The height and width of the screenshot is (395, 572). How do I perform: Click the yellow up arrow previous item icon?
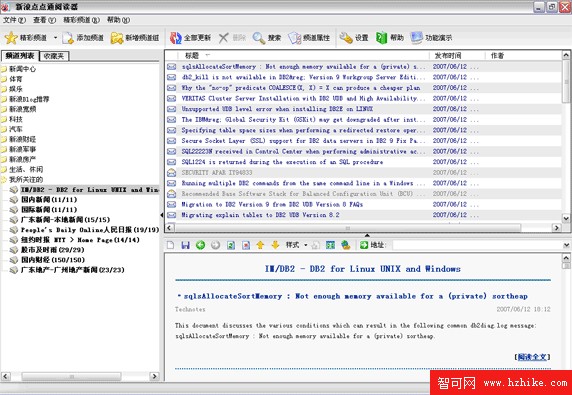260,245
